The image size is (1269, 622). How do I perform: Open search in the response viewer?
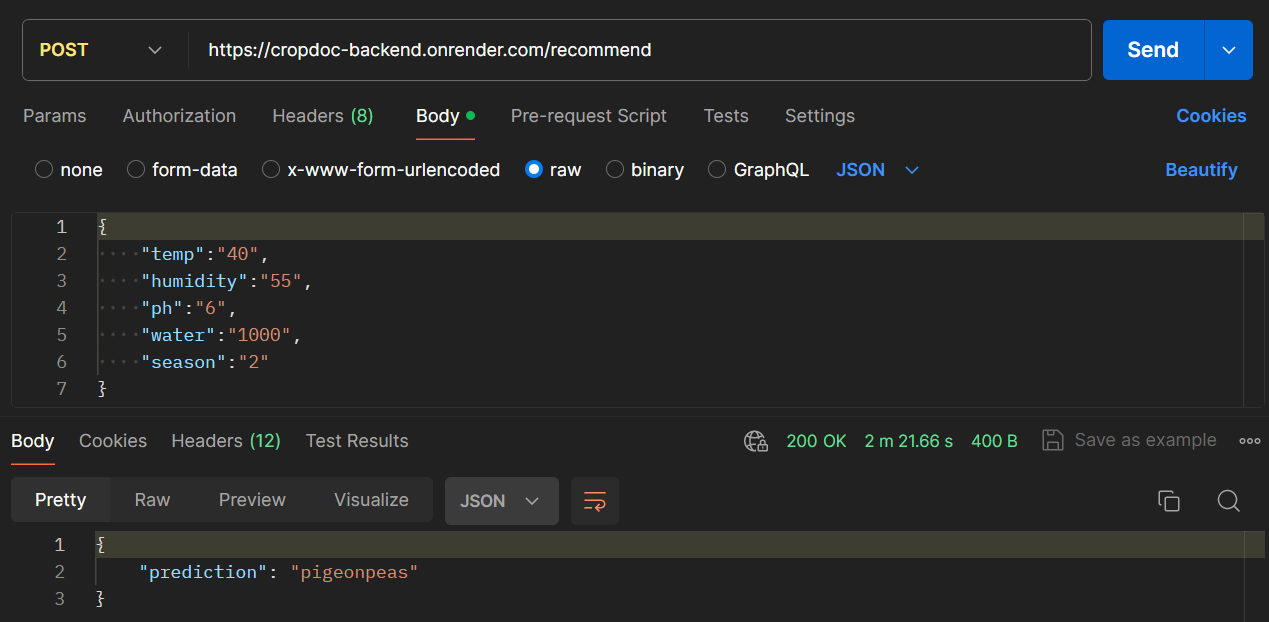1228,500
